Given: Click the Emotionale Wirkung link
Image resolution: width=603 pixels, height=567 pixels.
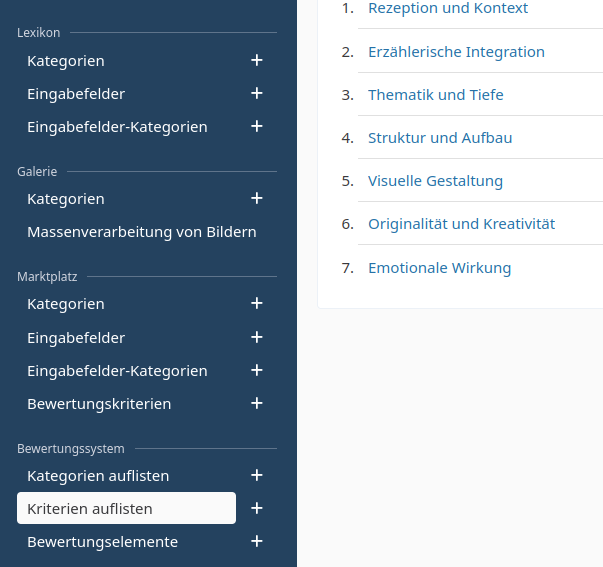Looking at the screenshot, I should (x=439, y=268).
